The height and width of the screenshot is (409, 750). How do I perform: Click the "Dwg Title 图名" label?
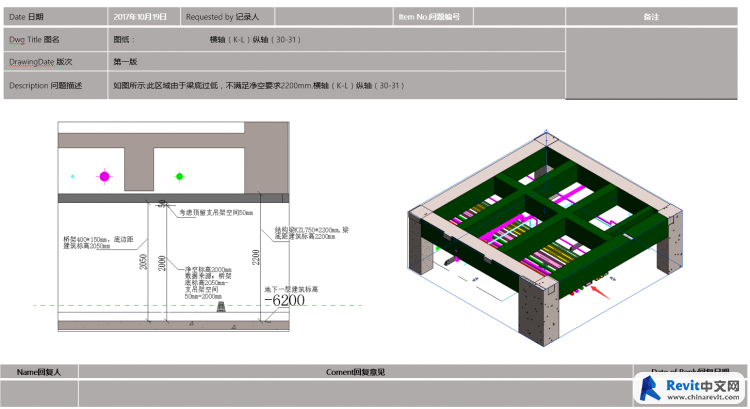pyautogui.click(x=34, y=40)
